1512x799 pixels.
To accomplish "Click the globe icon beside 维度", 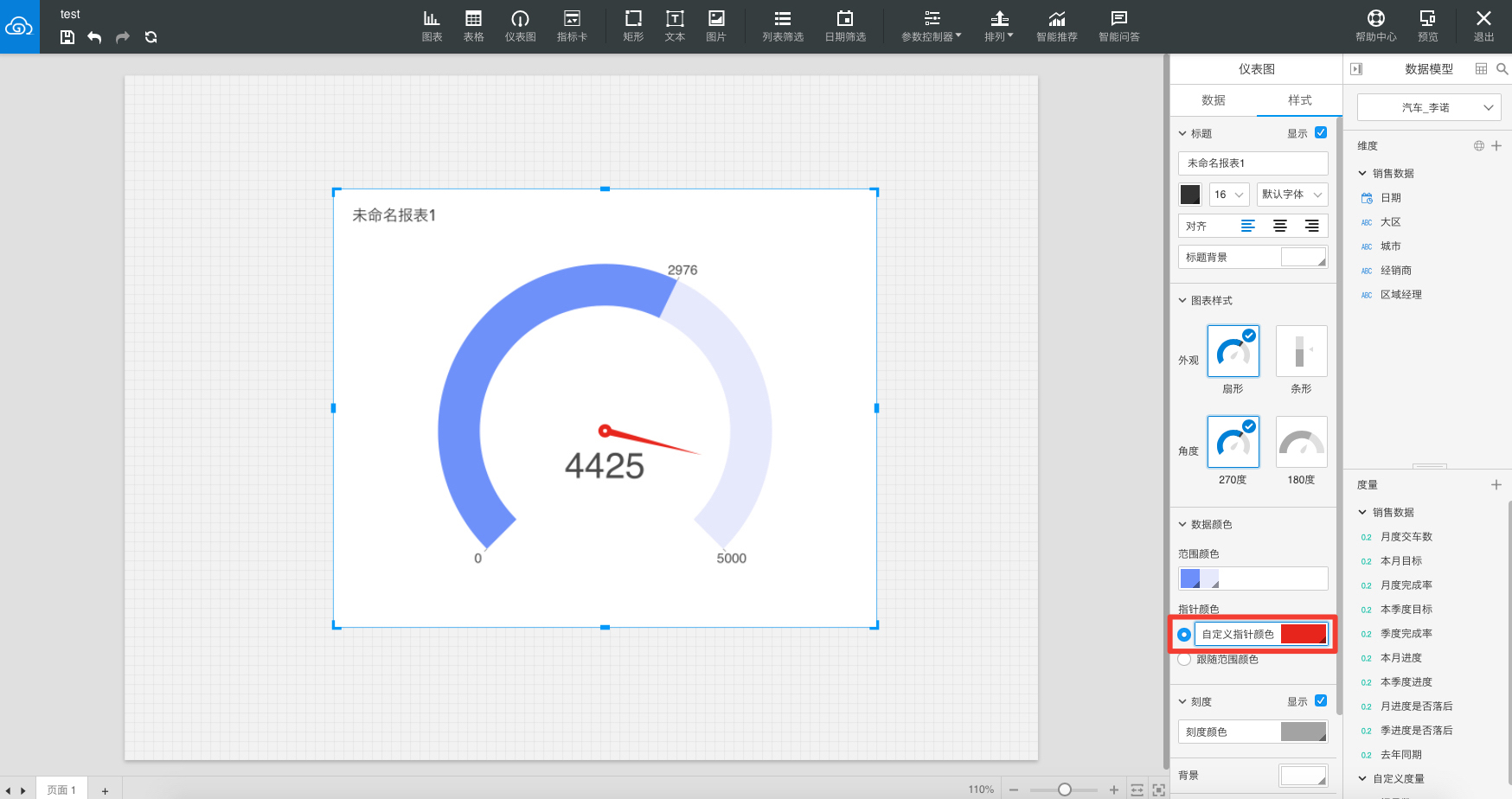I will click(1479, 146).
